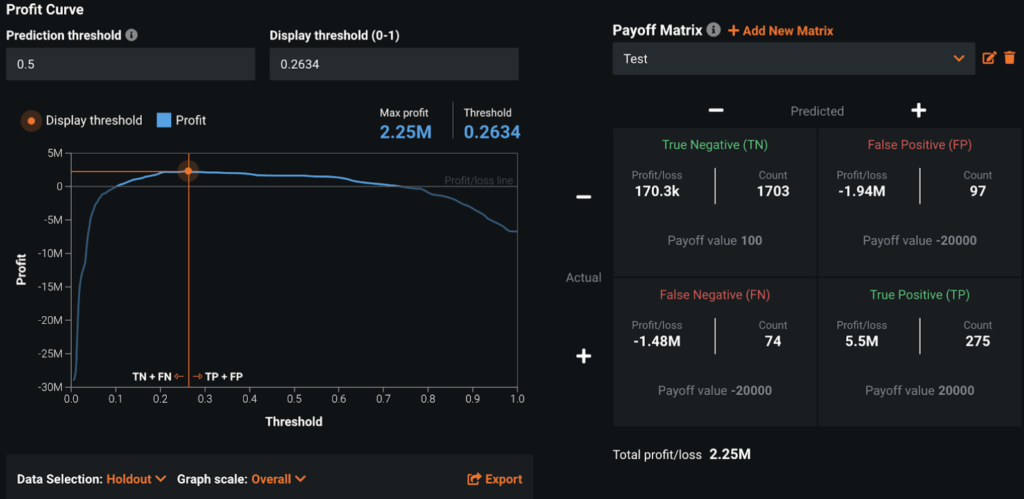Click the Export arrow icon

474,479
